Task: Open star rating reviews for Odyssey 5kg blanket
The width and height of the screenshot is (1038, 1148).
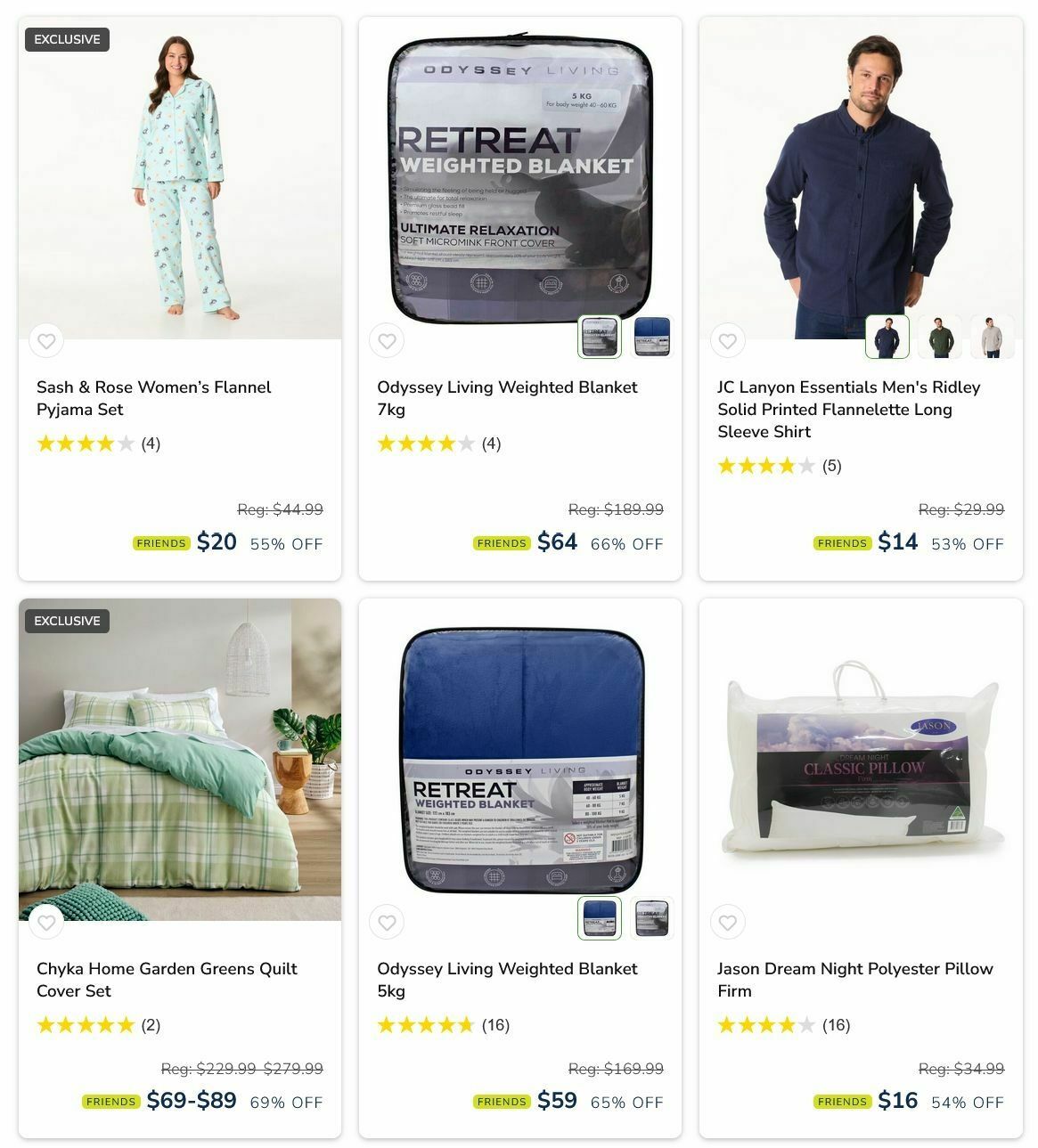Action: (443, 1025)
